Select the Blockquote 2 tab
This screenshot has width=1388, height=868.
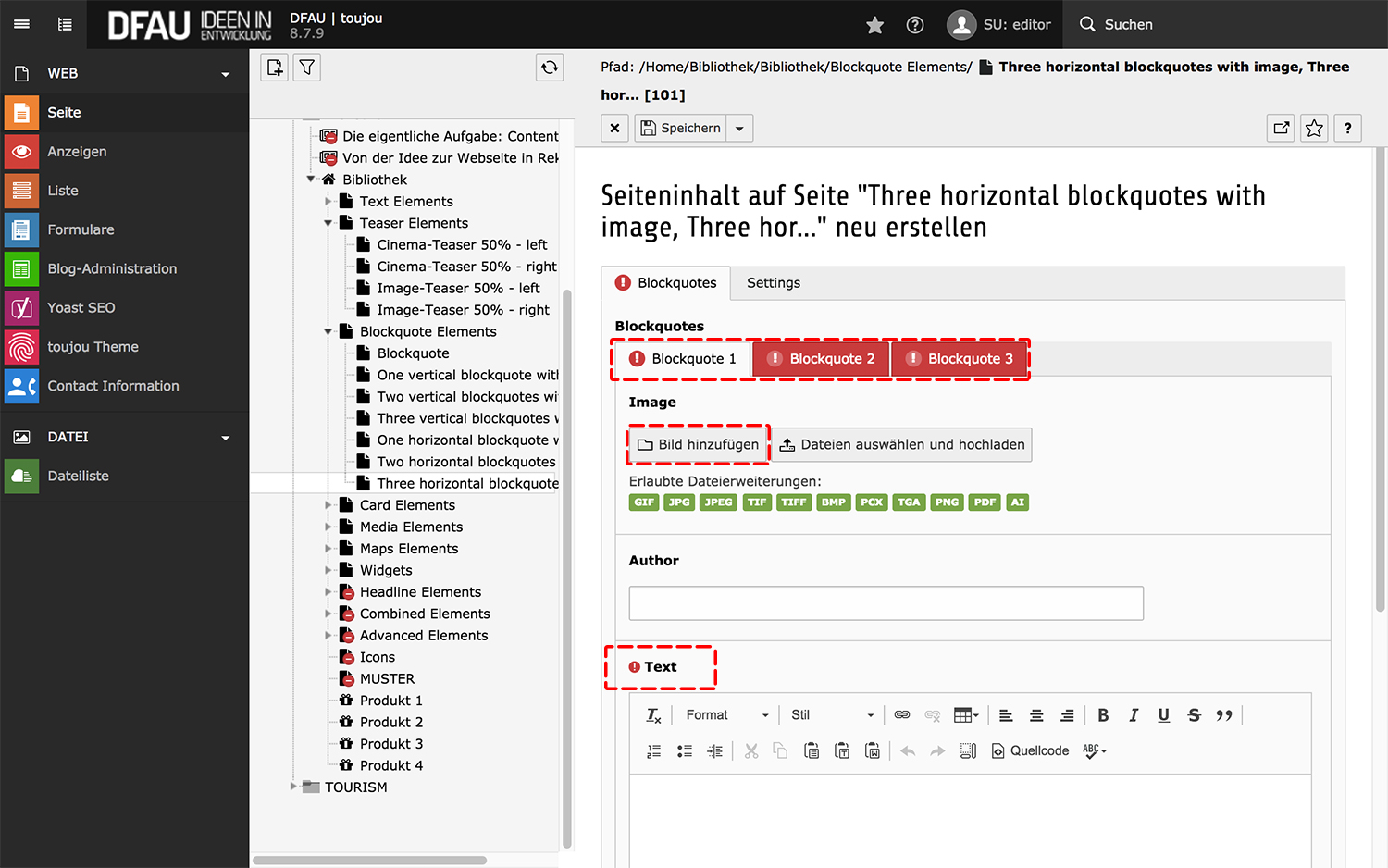(822, 359)
